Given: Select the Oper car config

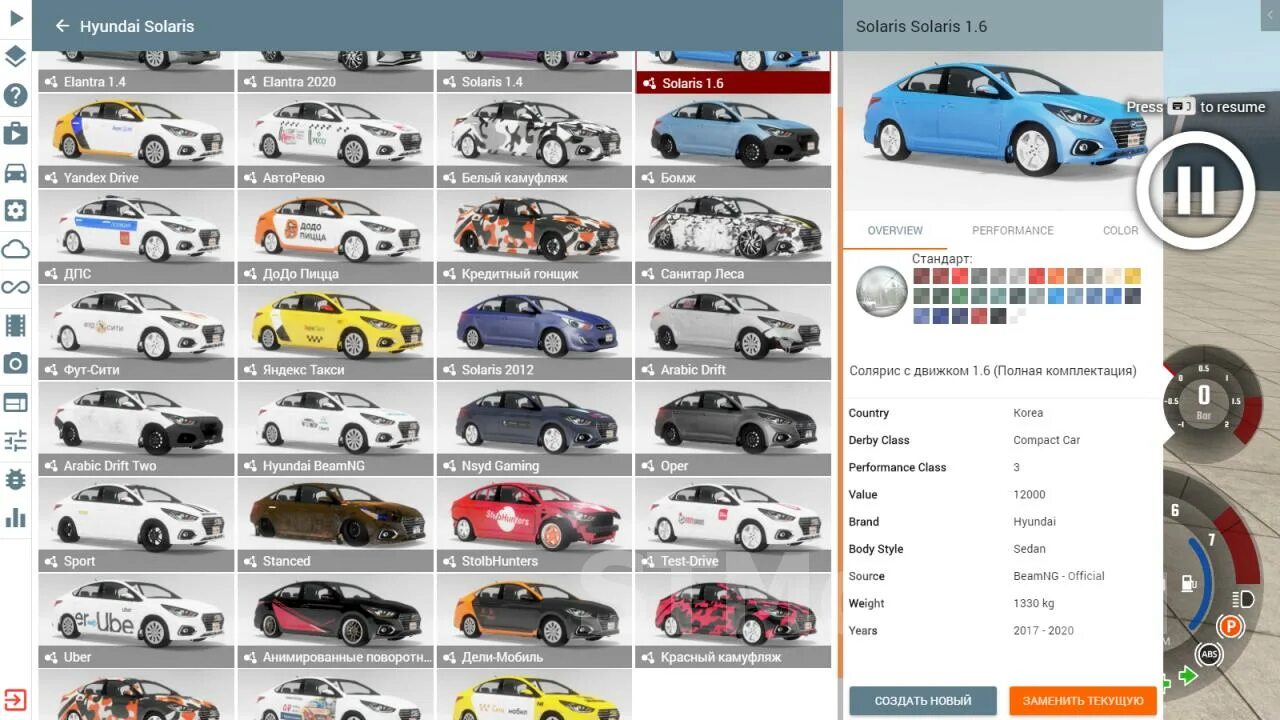Looking at the screenshot, I should tap(733, 429).
